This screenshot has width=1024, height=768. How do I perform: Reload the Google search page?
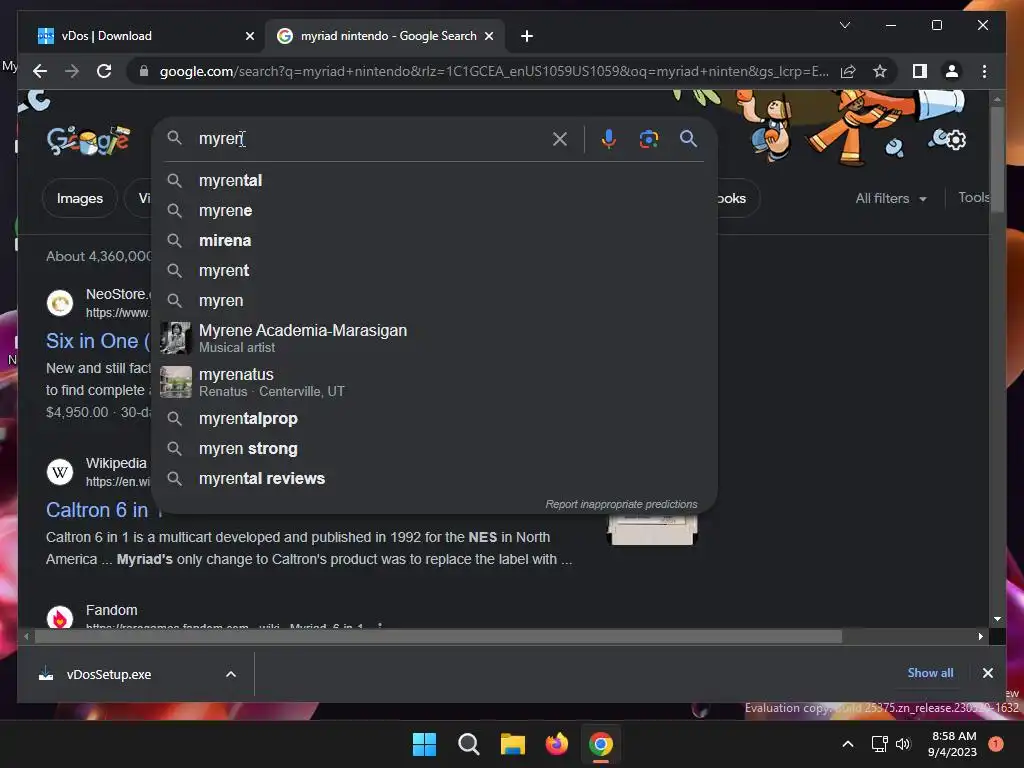104,71
